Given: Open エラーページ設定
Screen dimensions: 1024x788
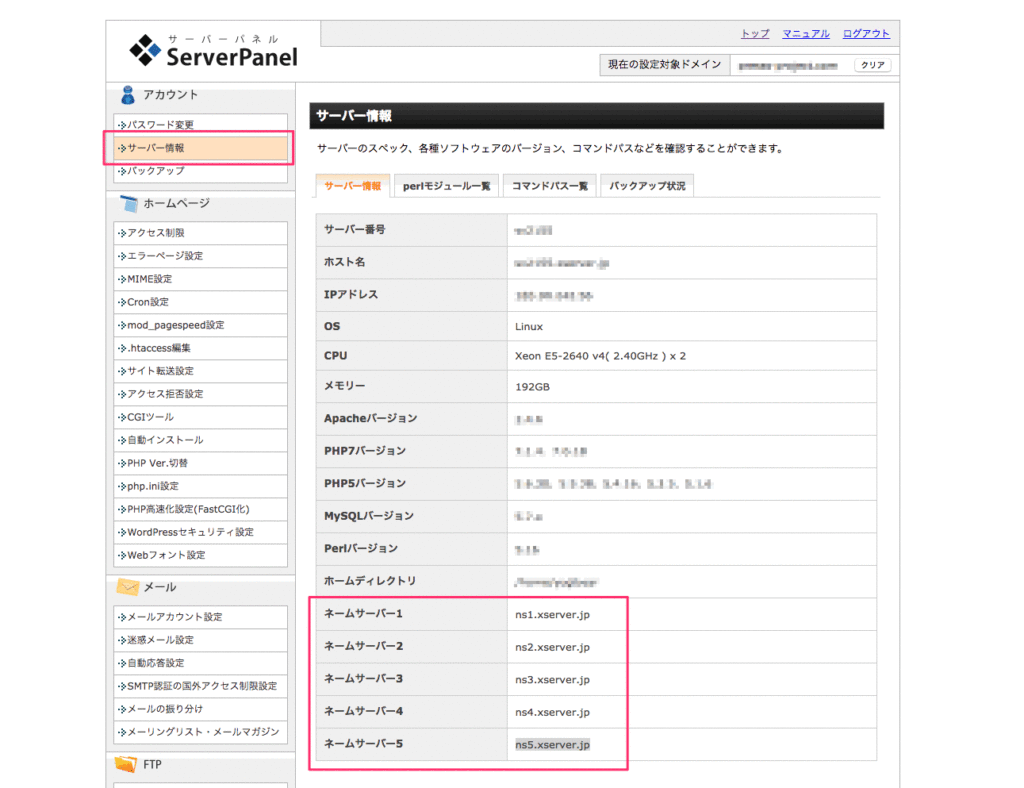Looking at the screenshot, I should [200, 256].
